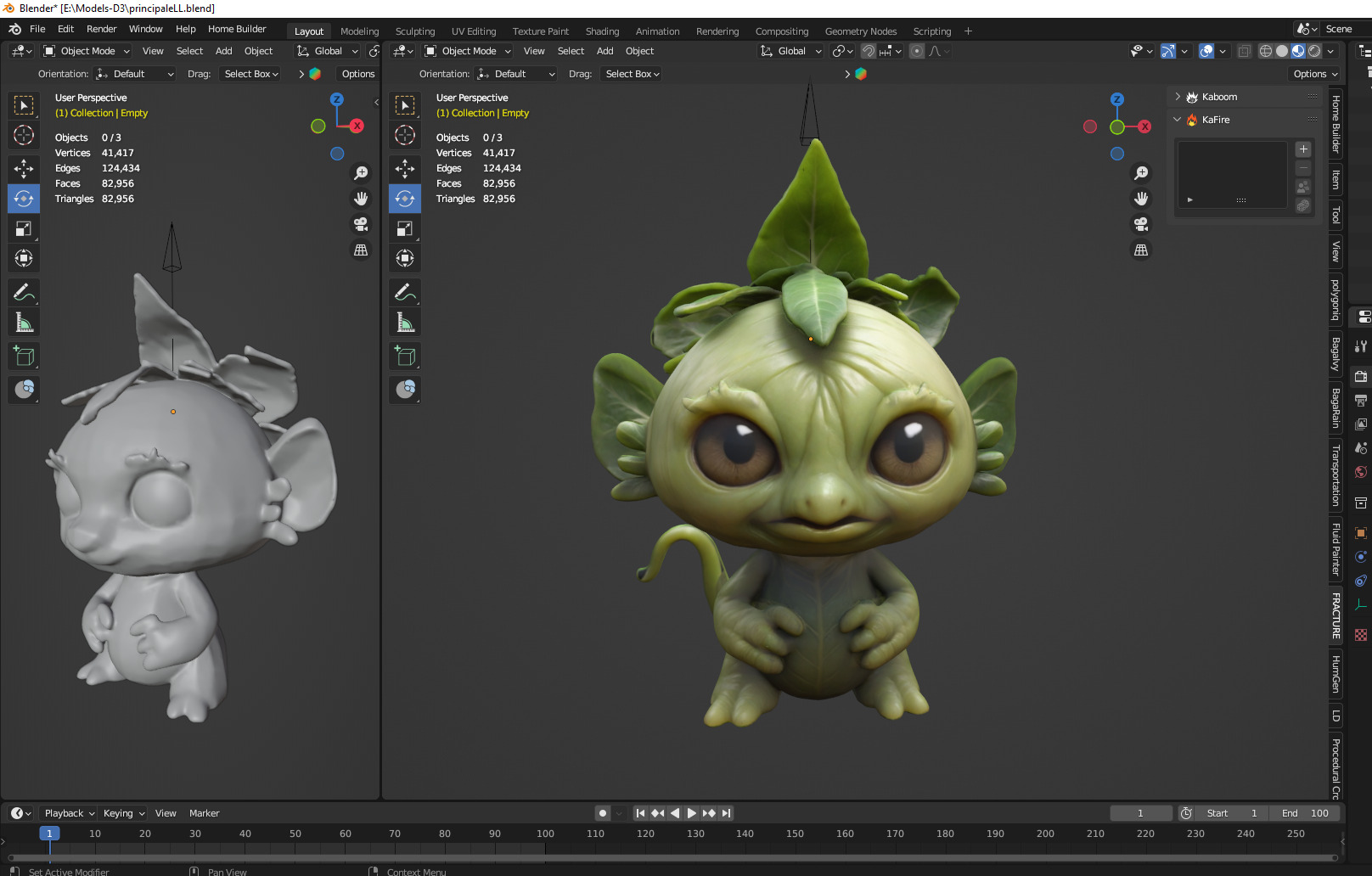Select the Scale tool in the left viewport
Viewport: 1372px width, 876px height.
[x=24, y=228]
